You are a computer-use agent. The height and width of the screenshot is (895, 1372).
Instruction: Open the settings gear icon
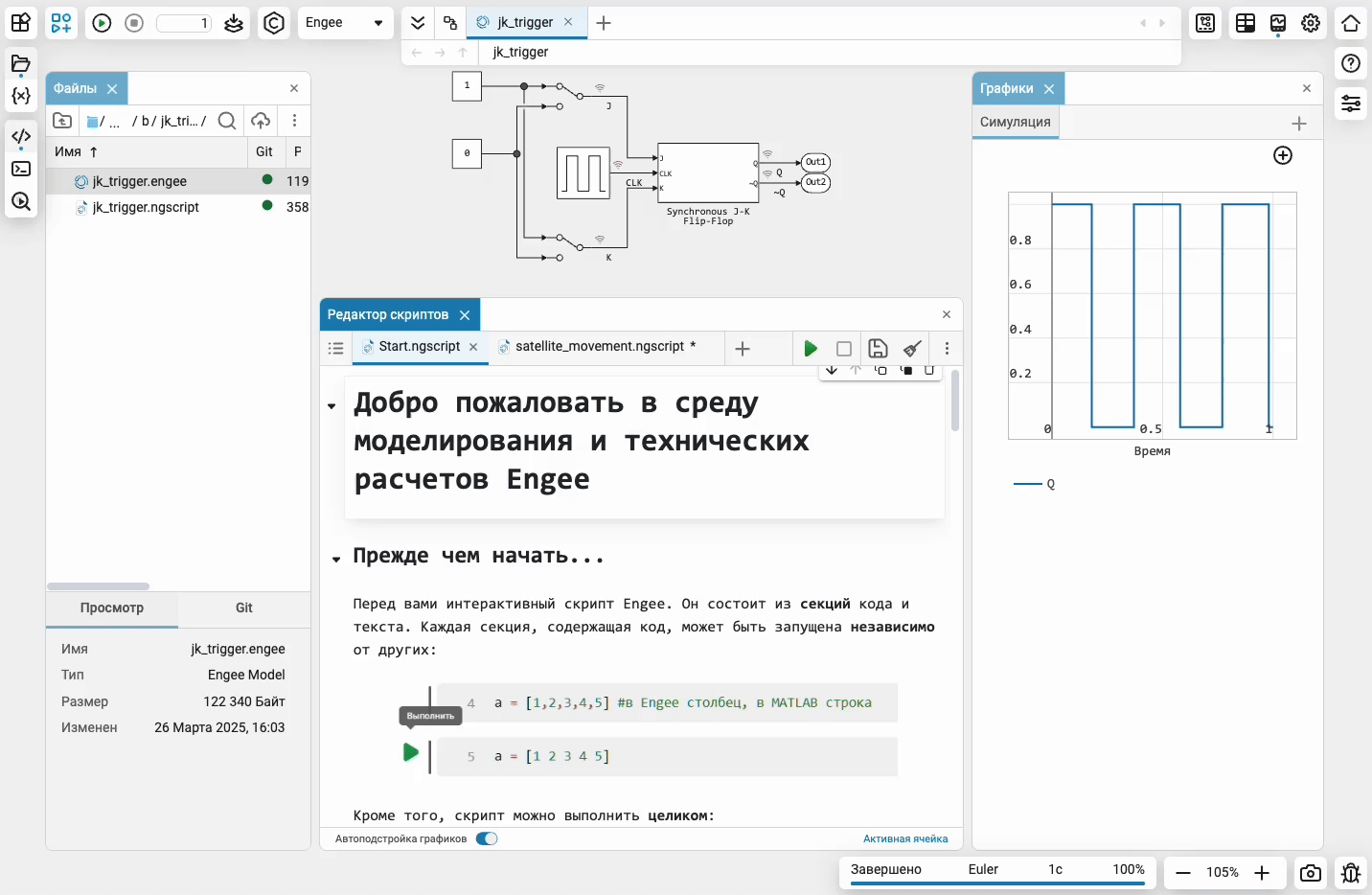coord(1311,23)
